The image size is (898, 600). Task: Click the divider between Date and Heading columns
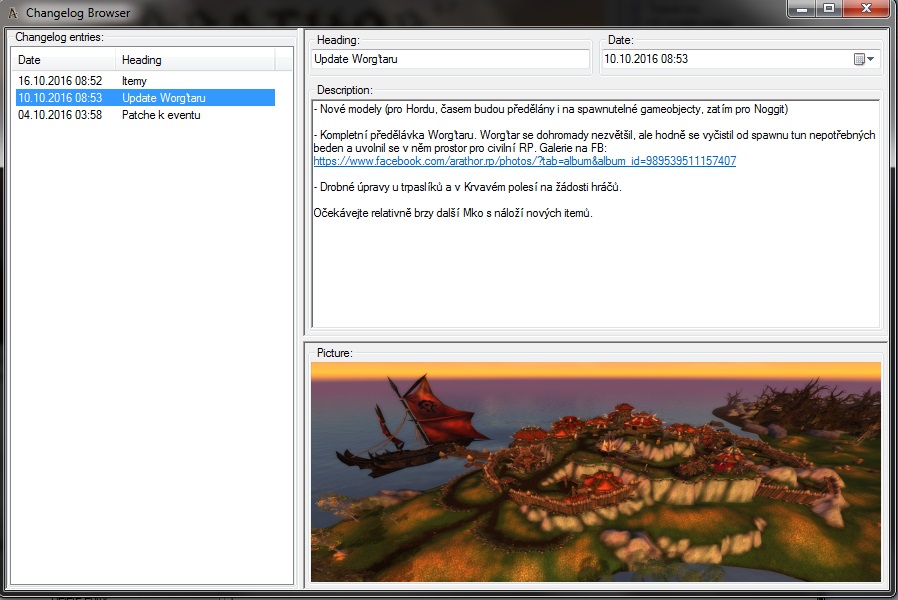point(117,60)
